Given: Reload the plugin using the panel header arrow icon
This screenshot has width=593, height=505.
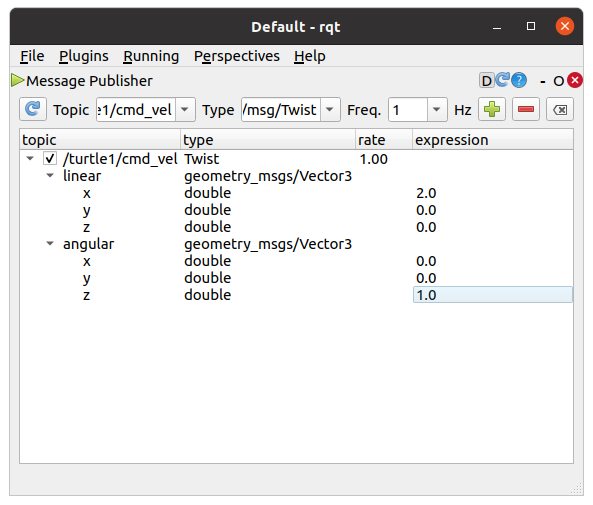Looking at the screenshot, I should pyautogui.click(x=503, y=80).
